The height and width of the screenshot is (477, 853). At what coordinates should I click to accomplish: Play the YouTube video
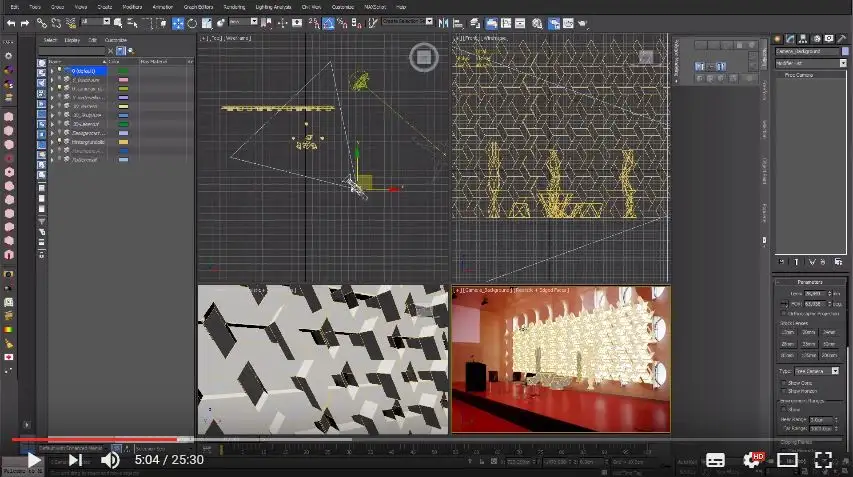(34, 460)
